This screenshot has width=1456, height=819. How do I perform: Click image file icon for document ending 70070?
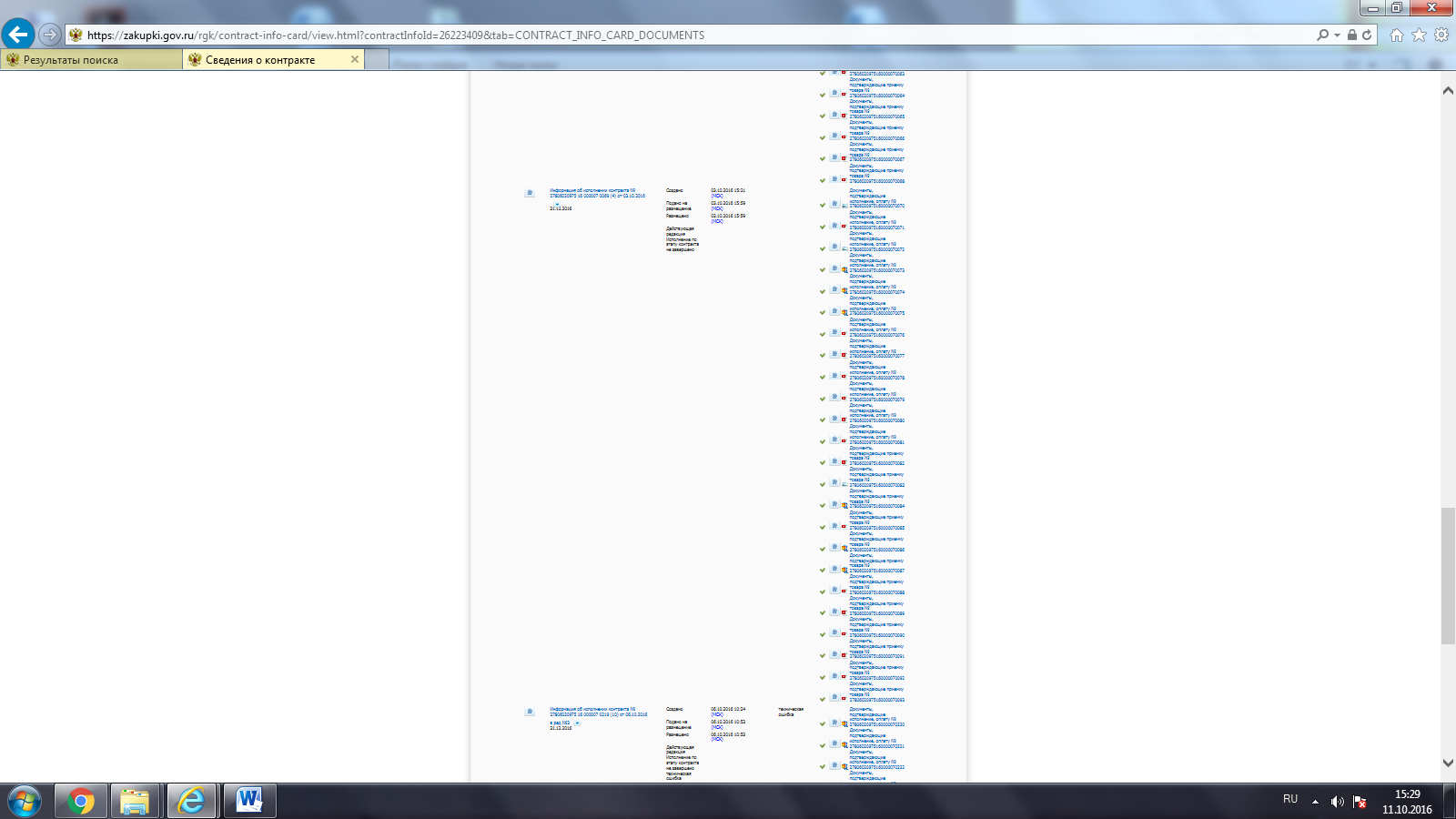coord(844,204)
